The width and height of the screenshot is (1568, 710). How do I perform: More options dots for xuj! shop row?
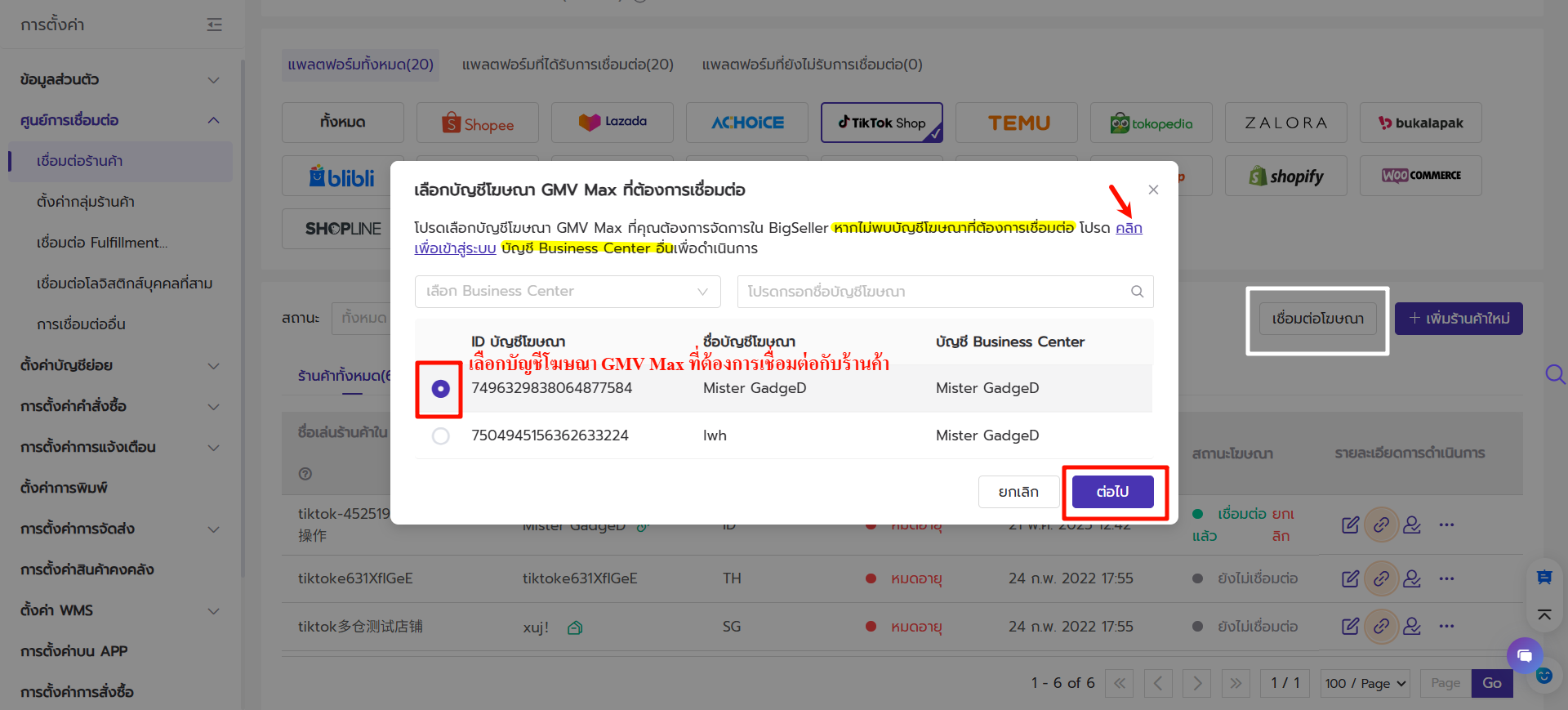coord(1446,626)
